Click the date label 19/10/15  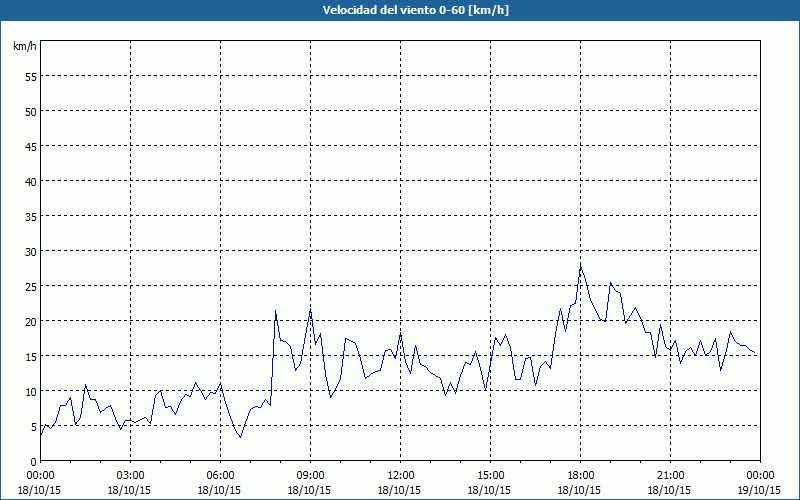coord(760,490)
